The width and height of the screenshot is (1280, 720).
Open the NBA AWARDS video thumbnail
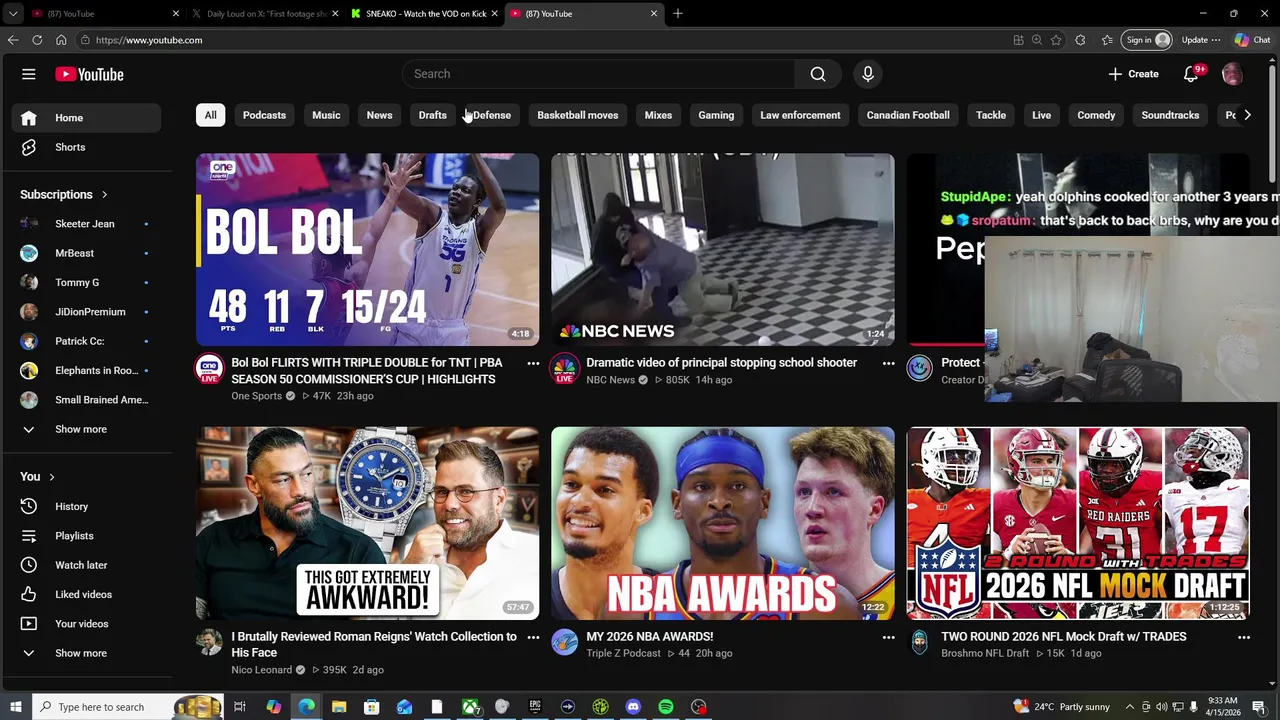point(723,523)
